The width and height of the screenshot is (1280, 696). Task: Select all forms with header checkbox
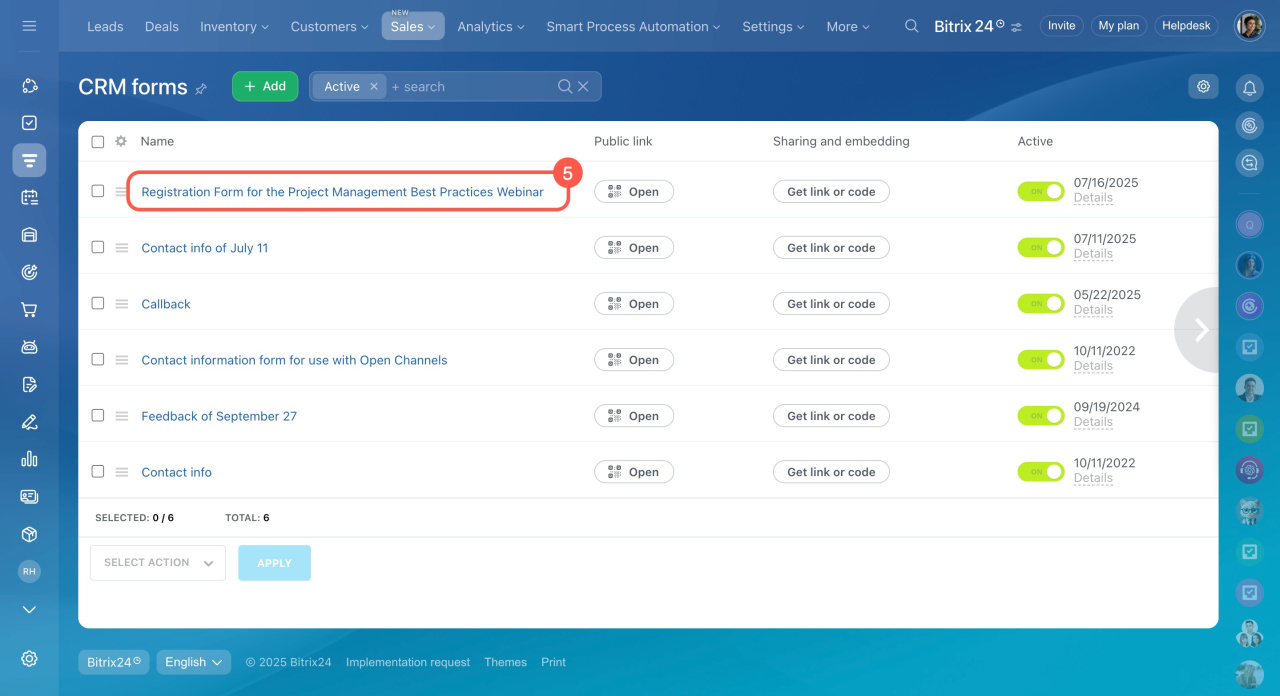coord(98,142)
